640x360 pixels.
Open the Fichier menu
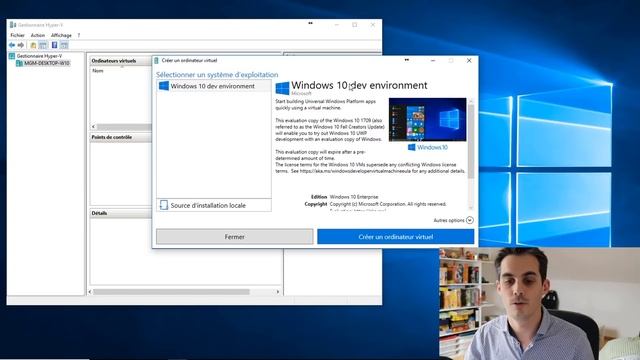click(18, 36)
